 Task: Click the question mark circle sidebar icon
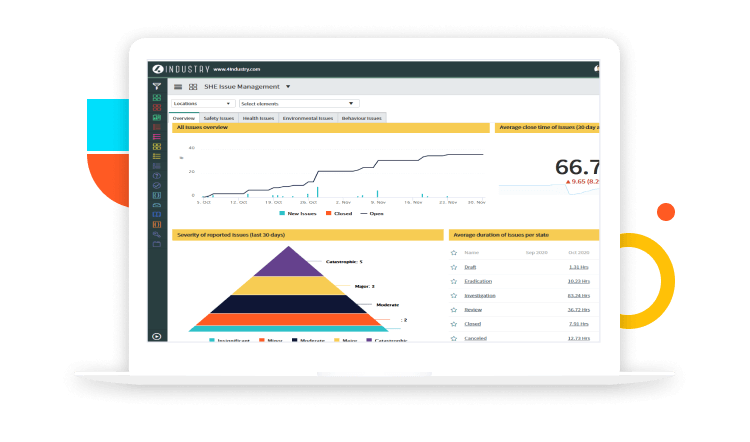pos(156,176)
